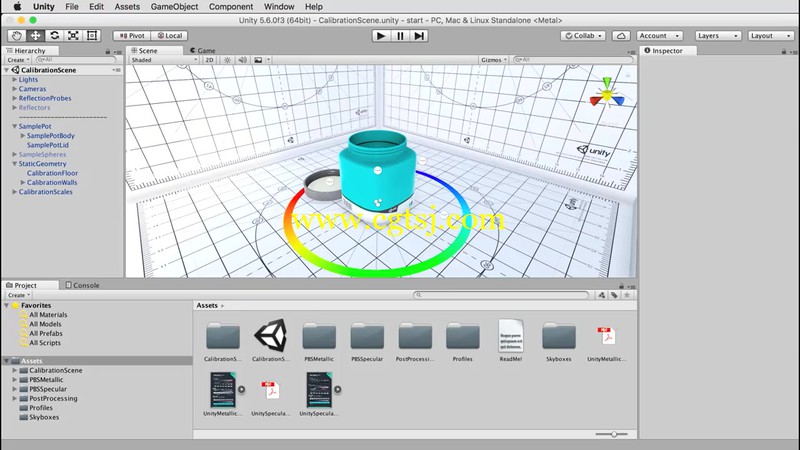
Task: Click the scene orientation gizmo
Action: click(x=607, y=95)
